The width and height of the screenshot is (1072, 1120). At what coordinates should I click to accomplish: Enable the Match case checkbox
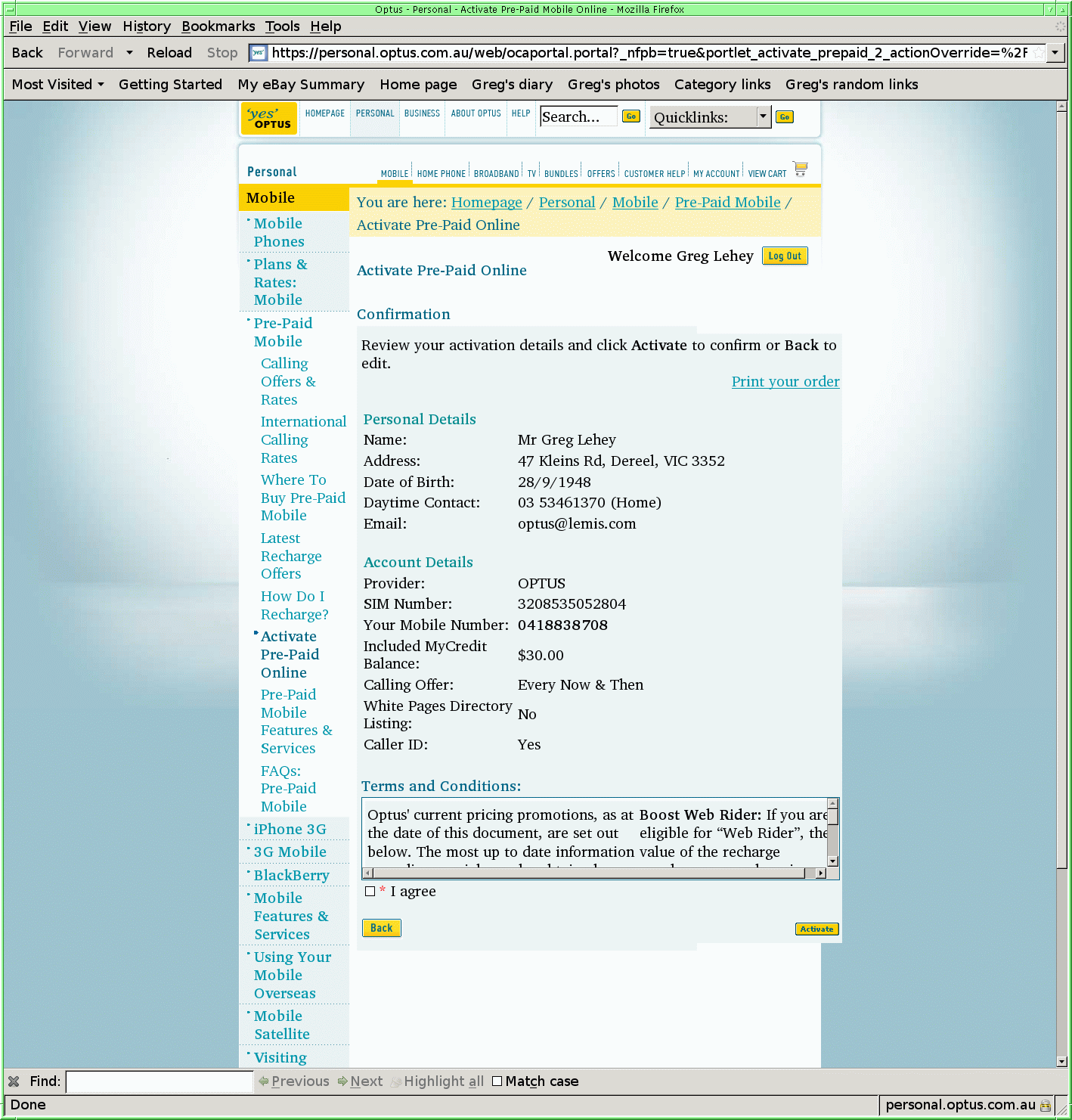[497, 1081]
